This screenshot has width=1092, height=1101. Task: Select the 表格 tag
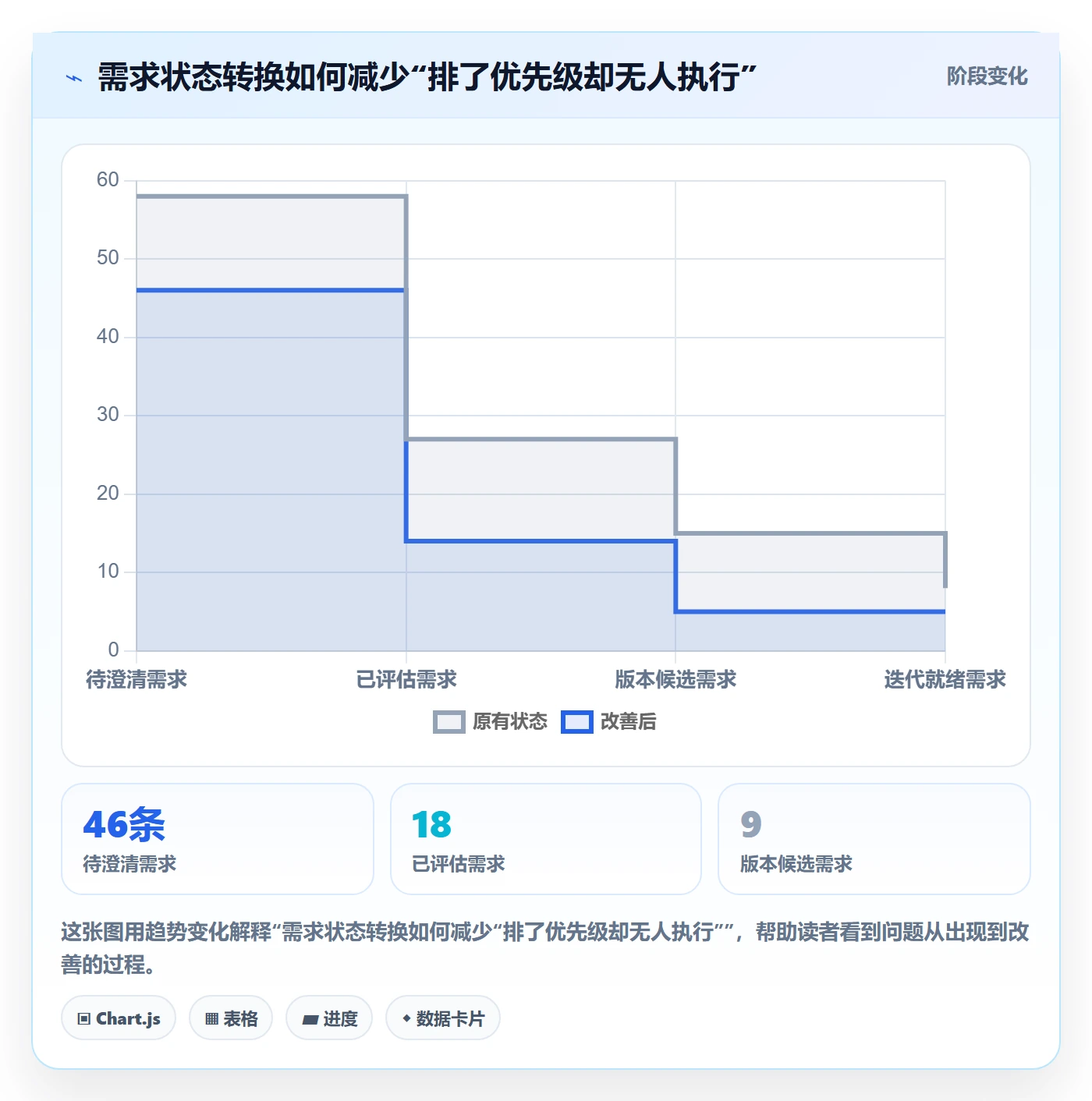(231, 1018)
